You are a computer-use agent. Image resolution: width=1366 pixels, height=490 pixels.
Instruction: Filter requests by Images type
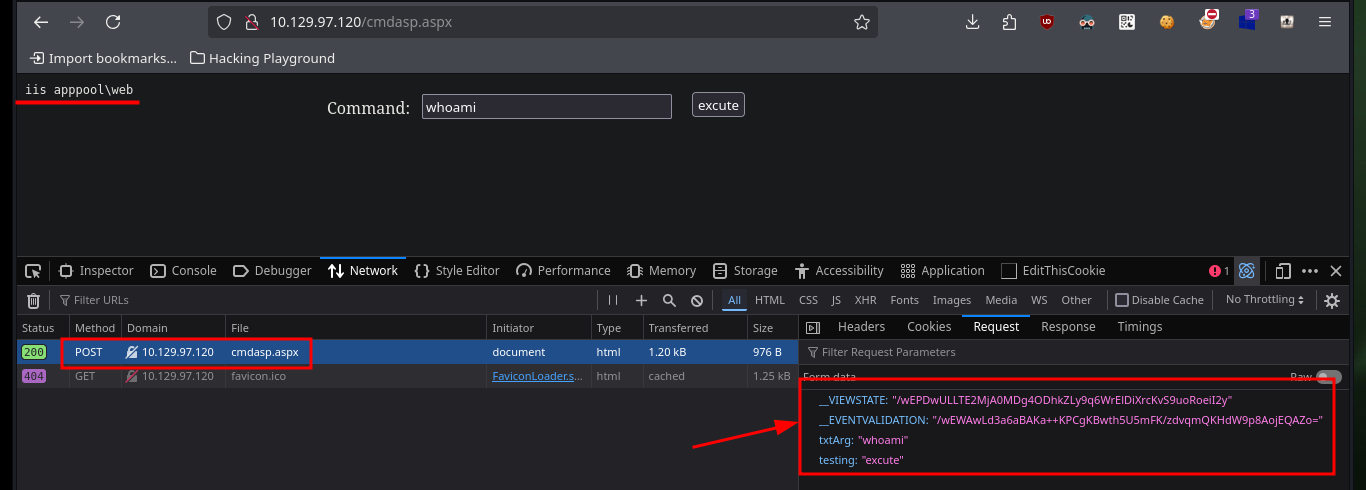pyautogui.click(x=952, y=300)
